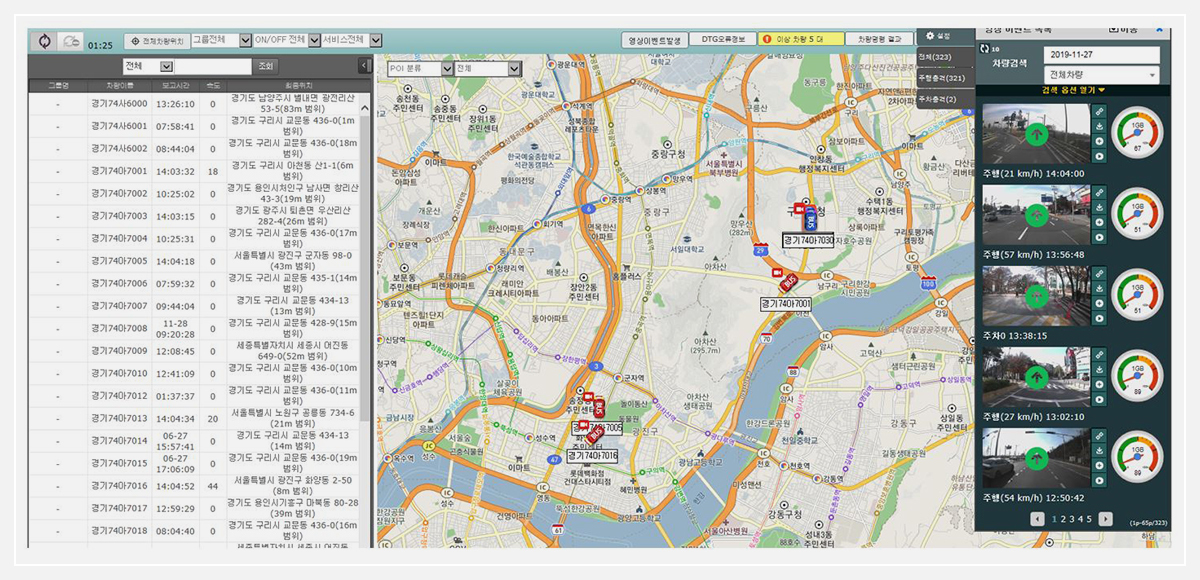Screen dimensions: 1200x580
Task: Open the POI 분류 dropdown on map
Action: click(420, 69)
